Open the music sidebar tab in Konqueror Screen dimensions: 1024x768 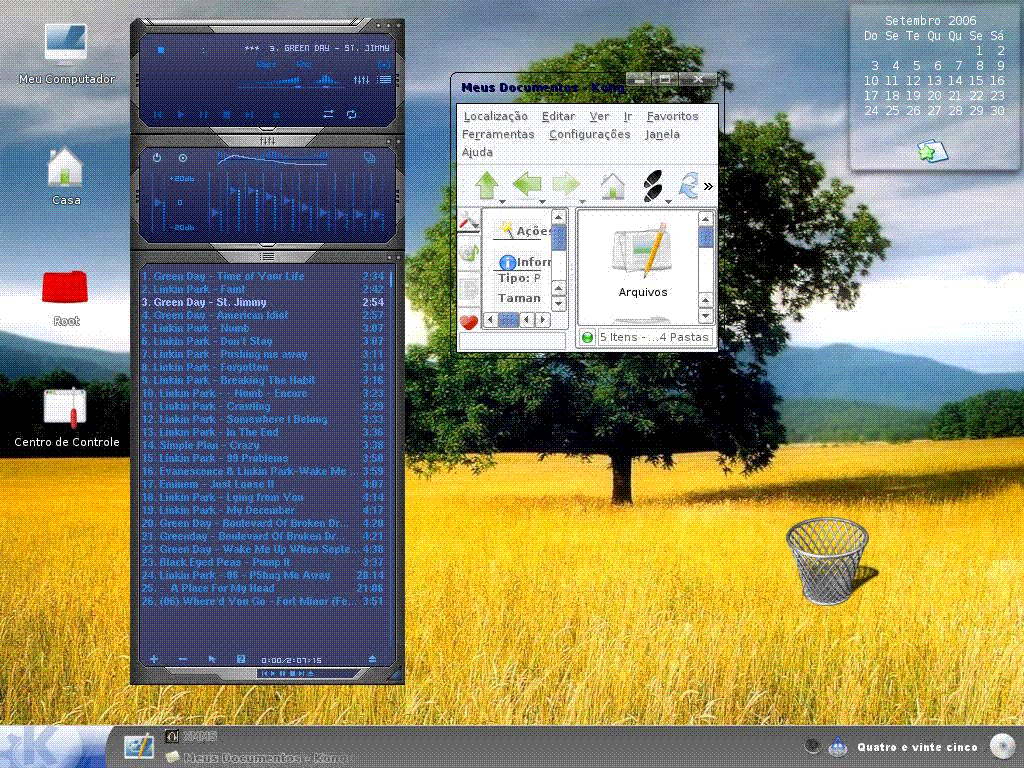(x=468, y=252)
